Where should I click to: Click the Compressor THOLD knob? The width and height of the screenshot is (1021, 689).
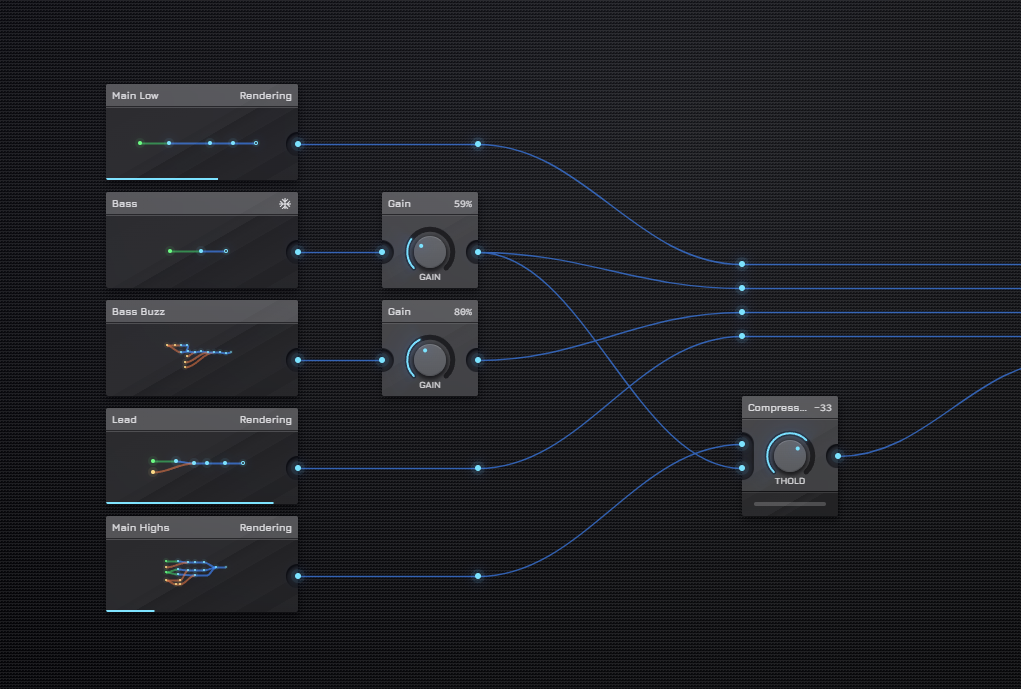789,455
